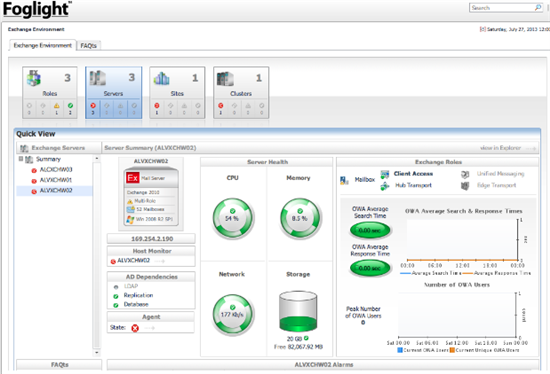550x374 pixels.
Task: Click the search magnifier icon
Action: coord(538,7)
